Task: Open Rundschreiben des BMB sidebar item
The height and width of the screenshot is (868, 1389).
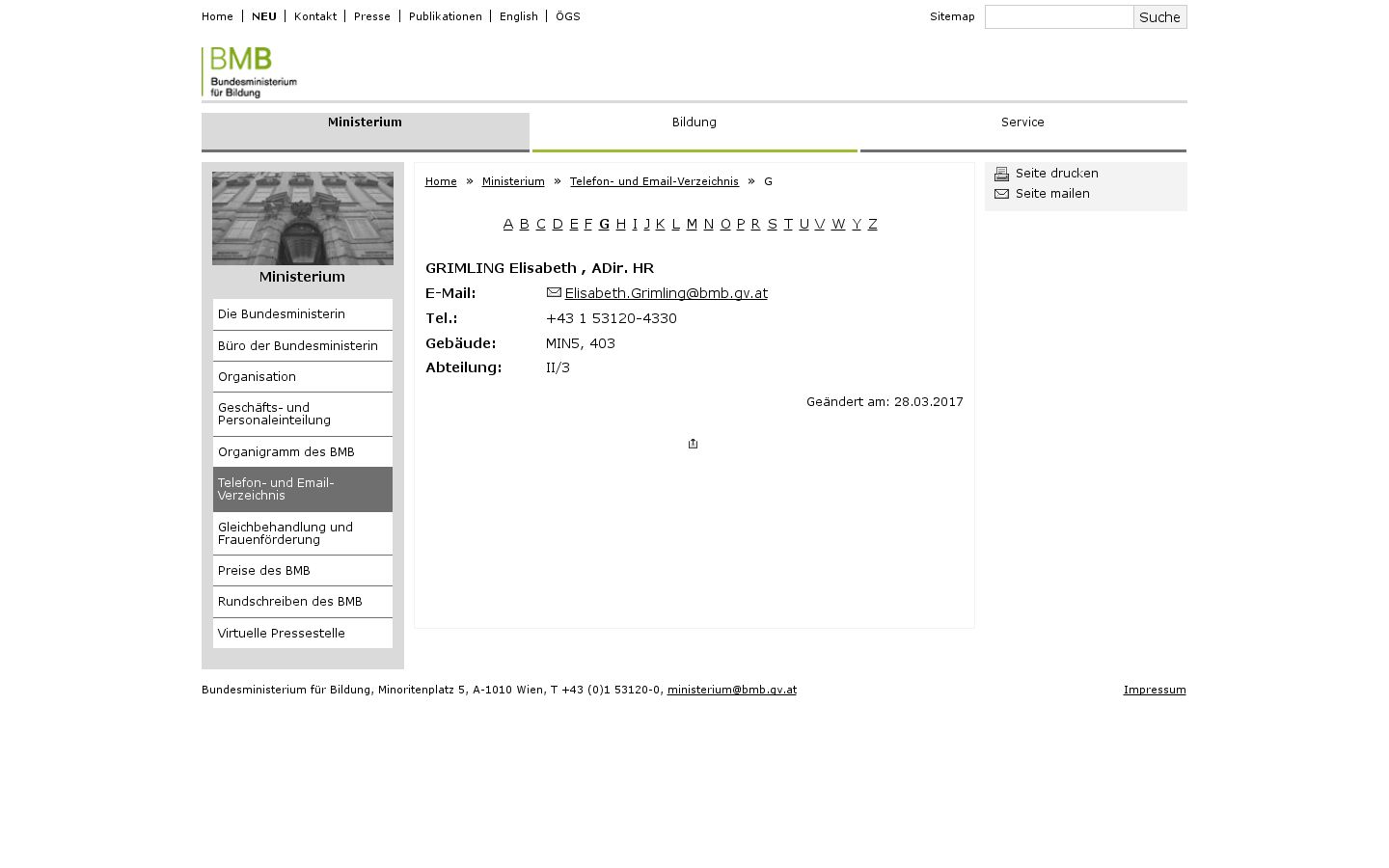Action: click(303, 602)
